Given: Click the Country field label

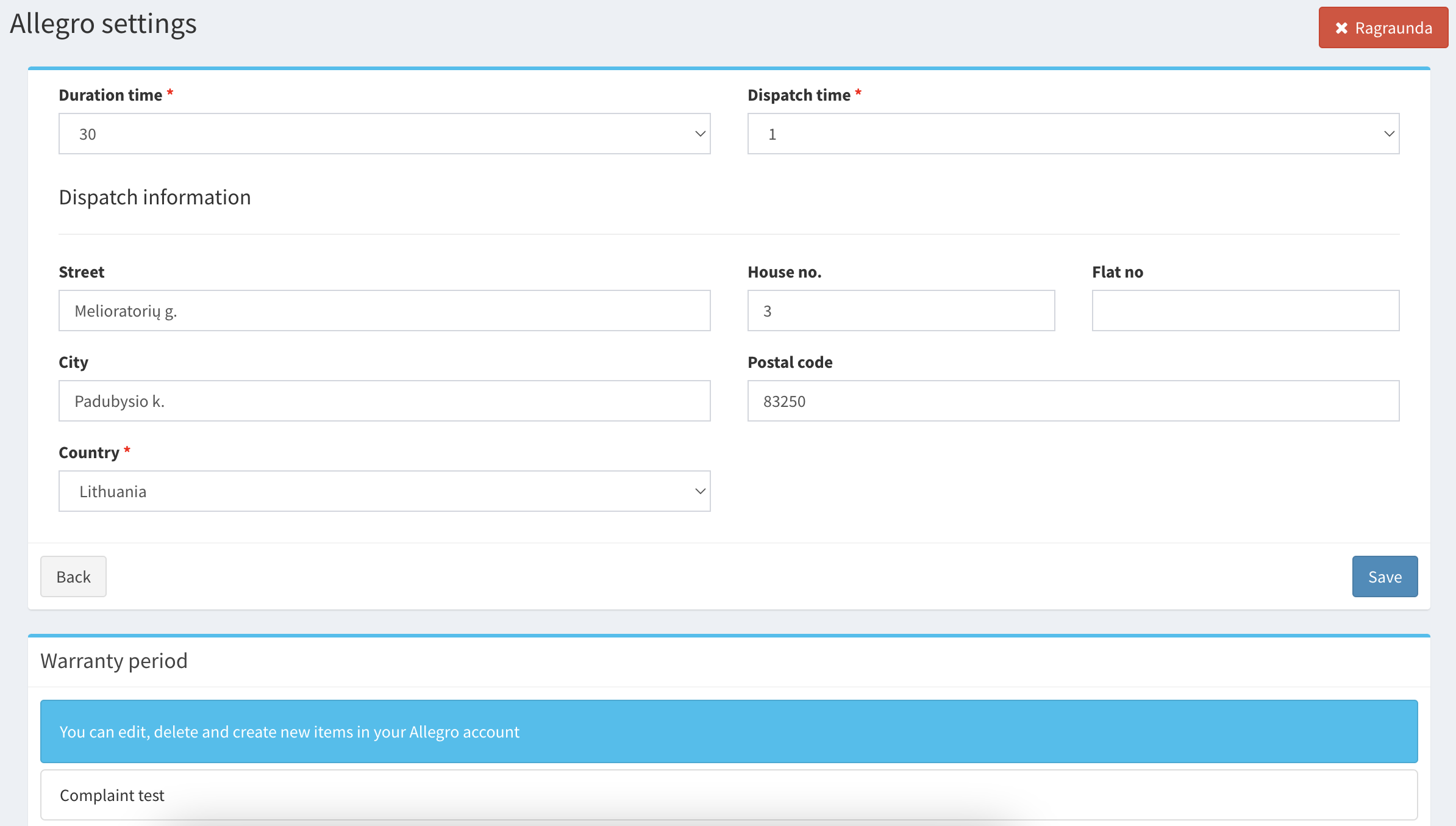Looking at the screenshot, I should 89,453.
